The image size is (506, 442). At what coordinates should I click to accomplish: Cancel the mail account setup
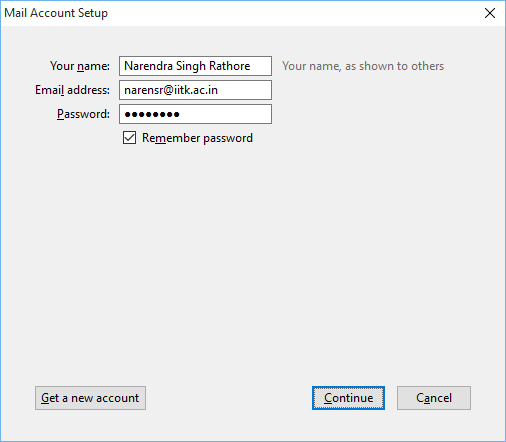coord(434,398)
